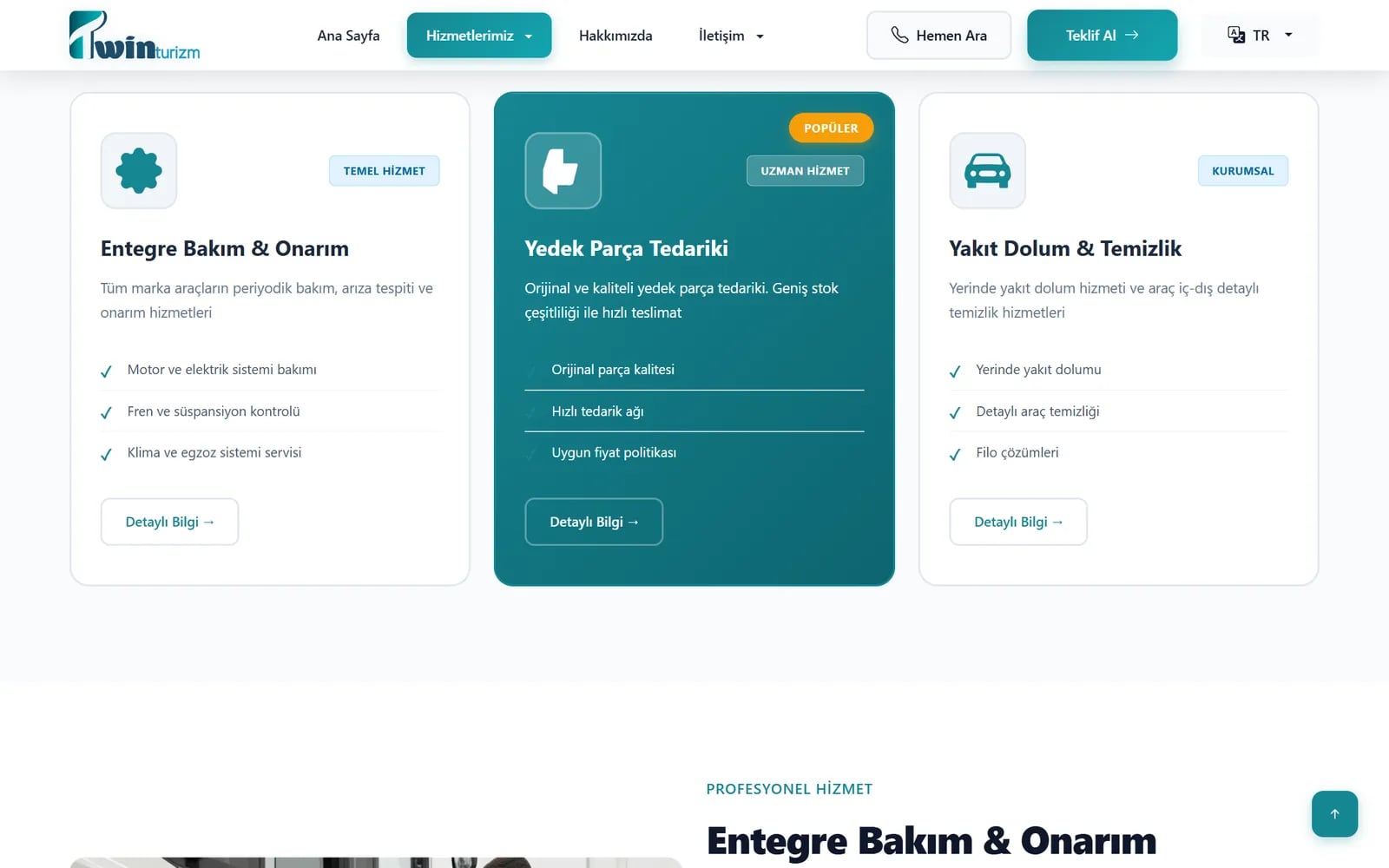Go to Ana Sayfa page
The width and height of the screenshot is (1389, 868).
(x=348, y=36)
